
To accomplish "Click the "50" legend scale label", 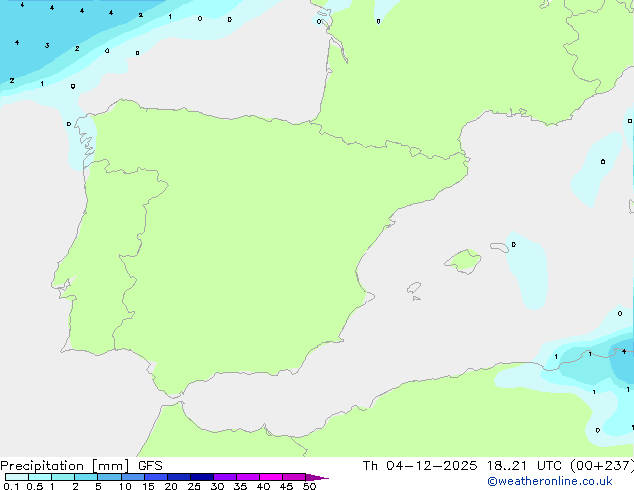I will [x=309, y=486].
